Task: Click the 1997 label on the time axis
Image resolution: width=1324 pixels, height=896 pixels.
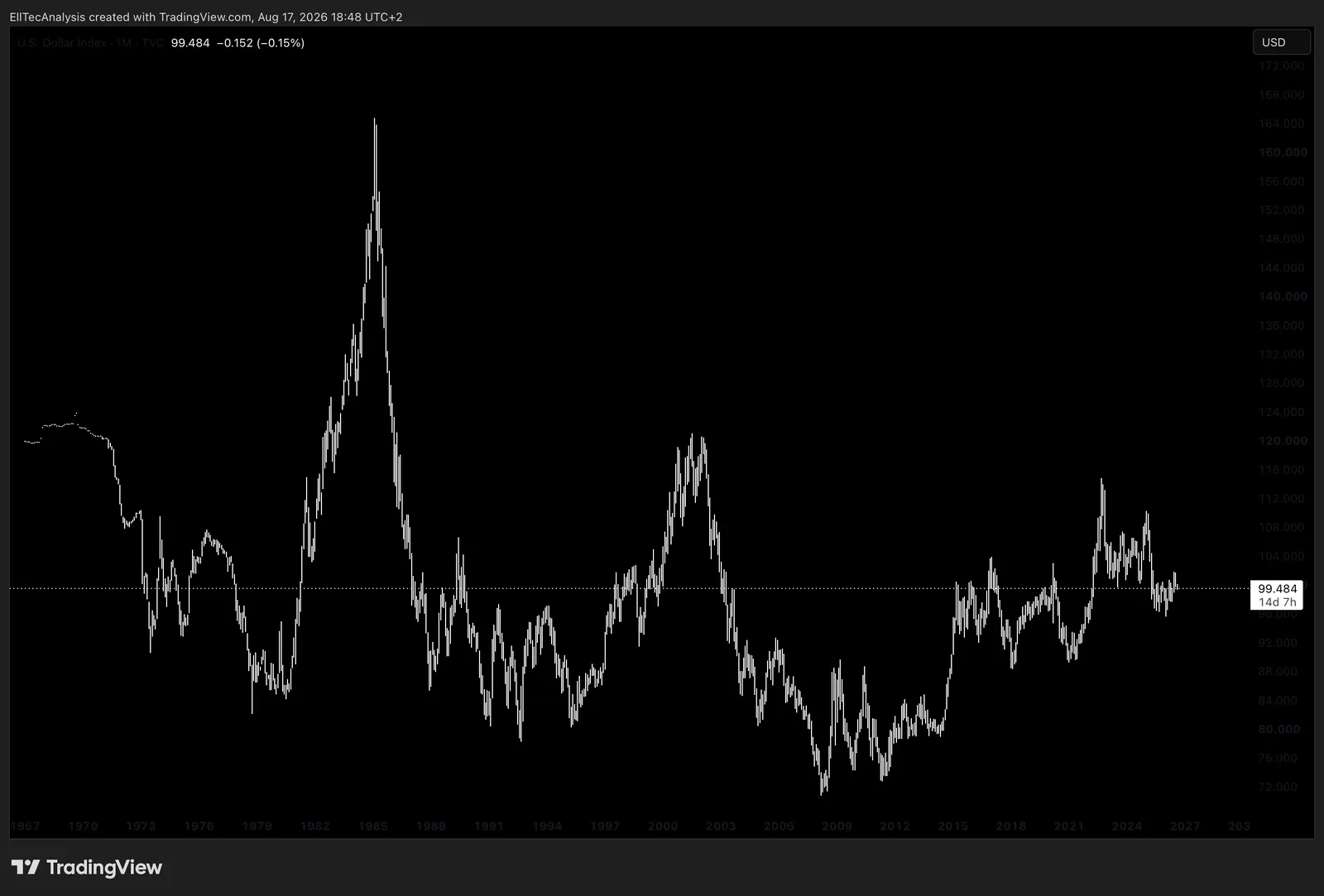Action: coord(605,826)
